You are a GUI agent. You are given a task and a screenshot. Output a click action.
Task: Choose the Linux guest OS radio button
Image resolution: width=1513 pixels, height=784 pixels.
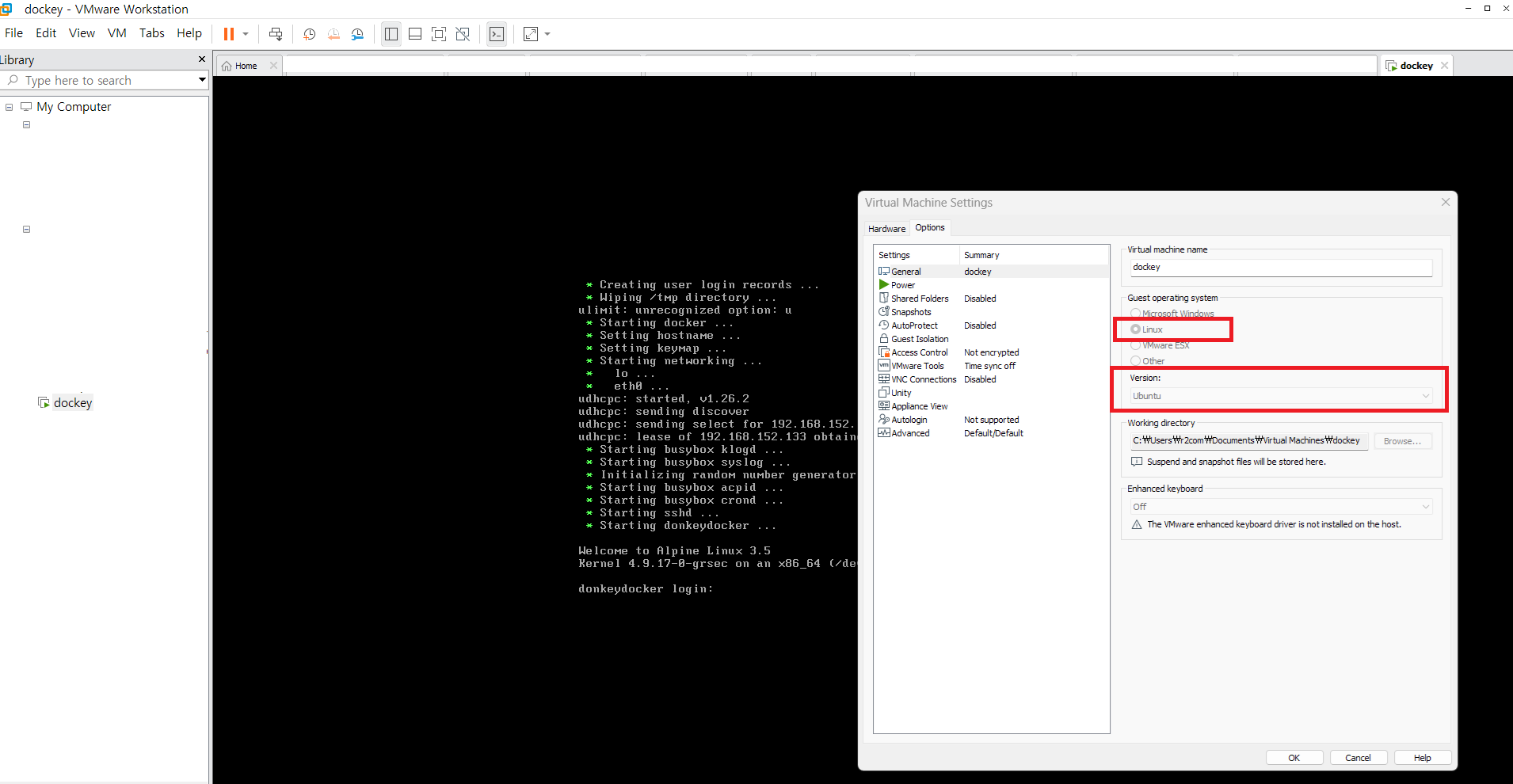(x=1135, y=329)
